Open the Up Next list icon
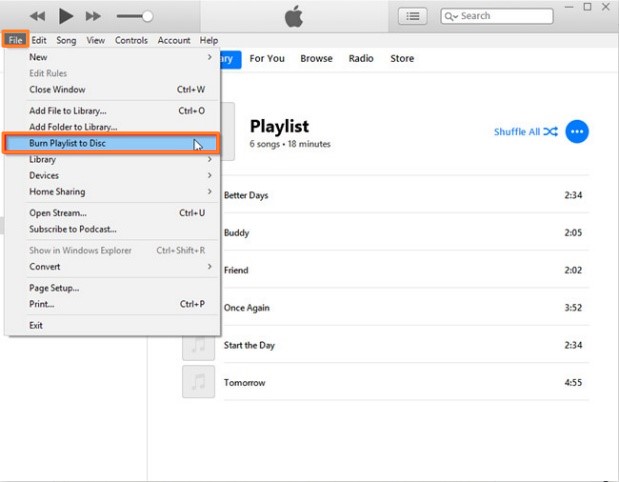 click(413, 16)
